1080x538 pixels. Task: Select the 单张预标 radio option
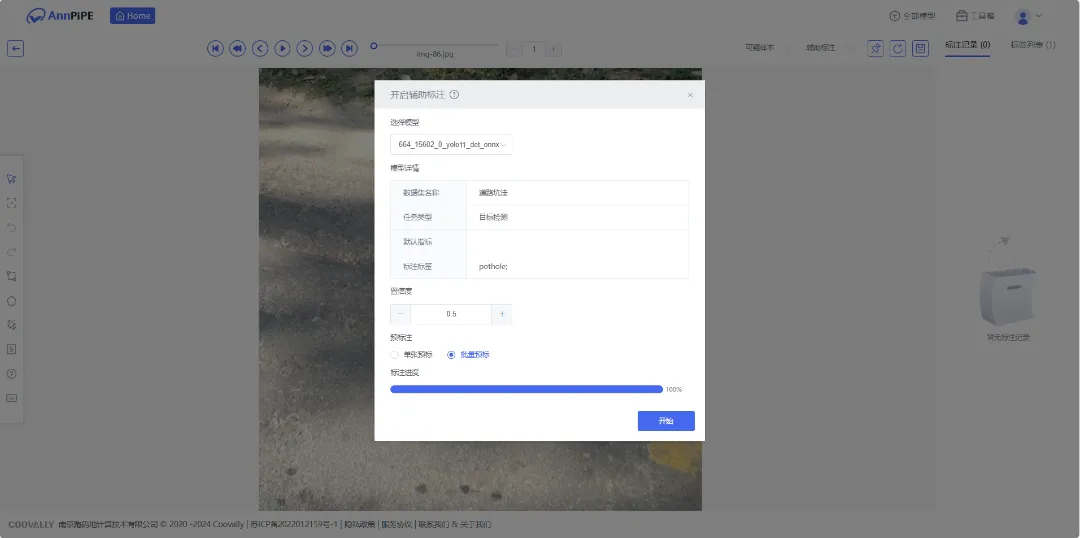tap(412, 355)
